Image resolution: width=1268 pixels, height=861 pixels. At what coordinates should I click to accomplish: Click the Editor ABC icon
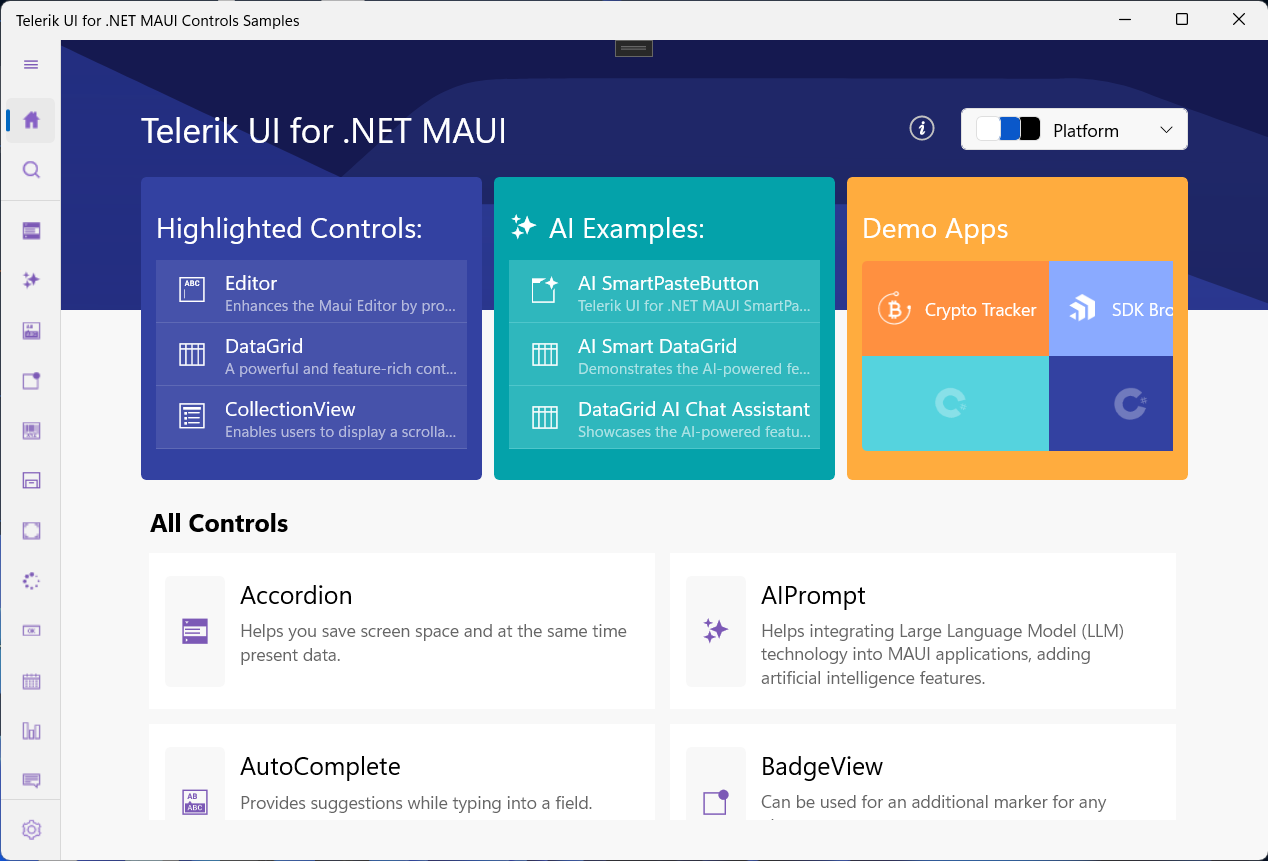click(191, 290)
